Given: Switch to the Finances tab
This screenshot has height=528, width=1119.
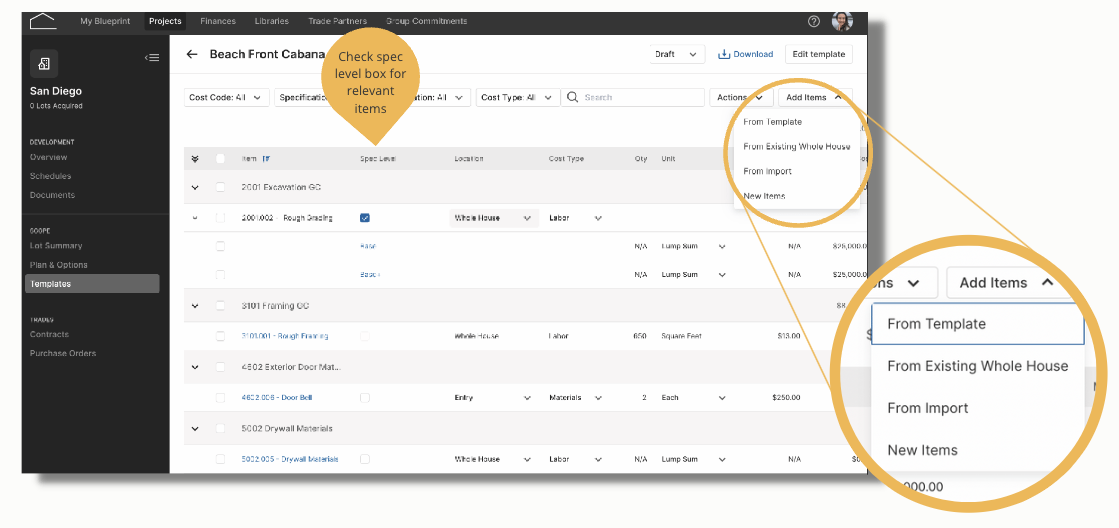Looking at the screenshot, I should coord(218,21).
